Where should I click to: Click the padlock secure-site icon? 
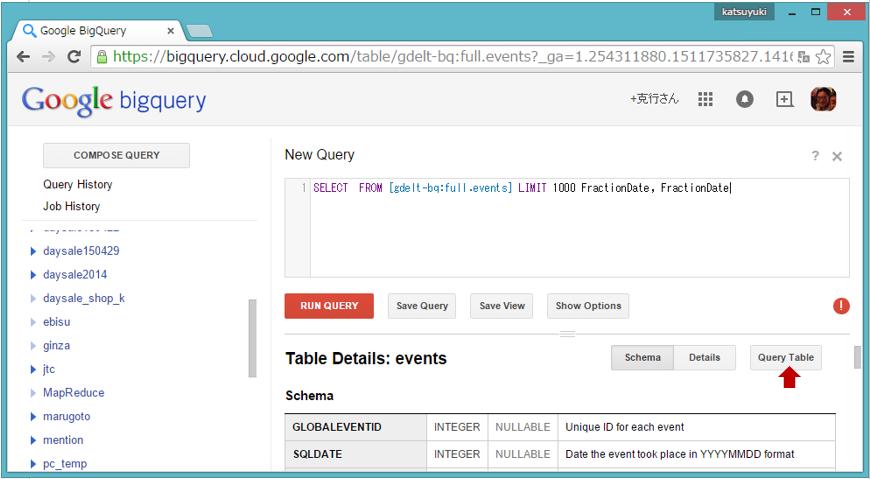(102, 57)
